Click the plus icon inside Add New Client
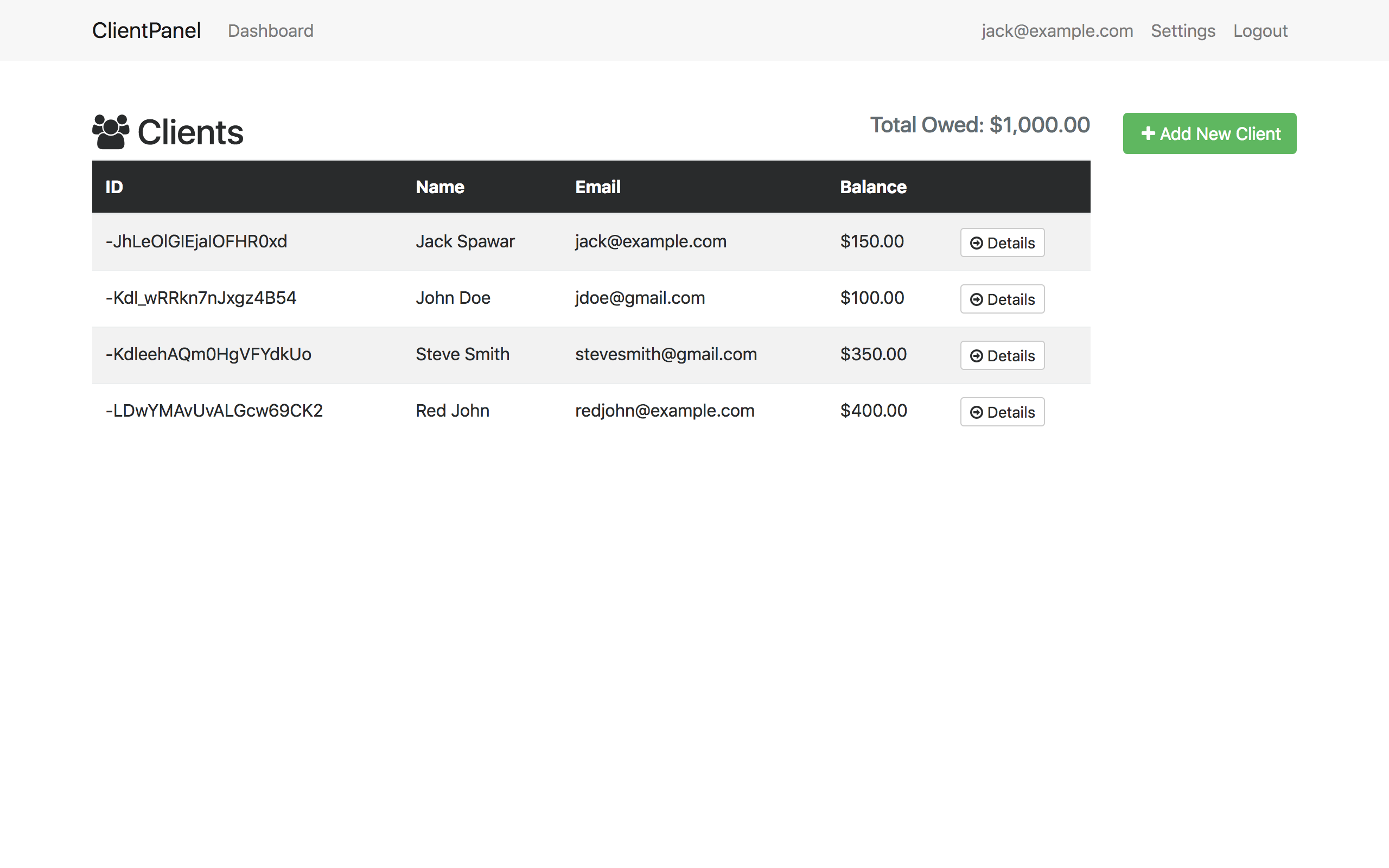This screenshot has width=1389, height=868. (1148, 133)
